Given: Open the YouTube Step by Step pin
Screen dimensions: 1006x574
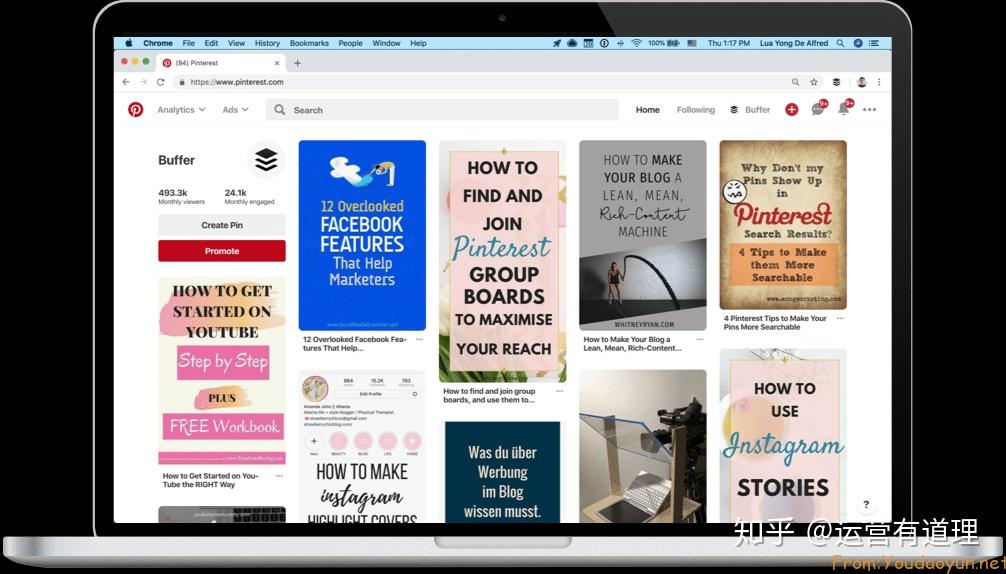Looking at the screenshot, I should click(x=222, y=370).
